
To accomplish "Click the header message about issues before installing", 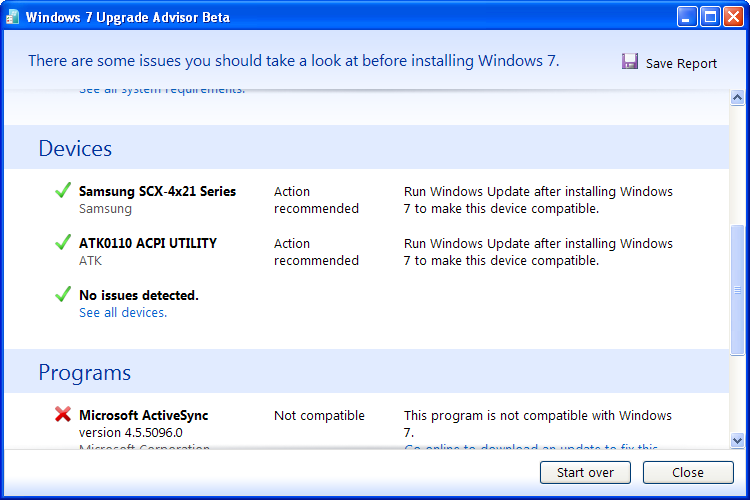I will (x=294, y=61).
